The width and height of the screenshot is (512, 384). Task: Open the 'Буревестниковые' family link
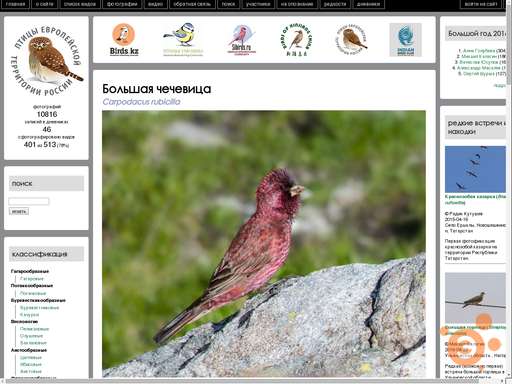tap(39, 308)
